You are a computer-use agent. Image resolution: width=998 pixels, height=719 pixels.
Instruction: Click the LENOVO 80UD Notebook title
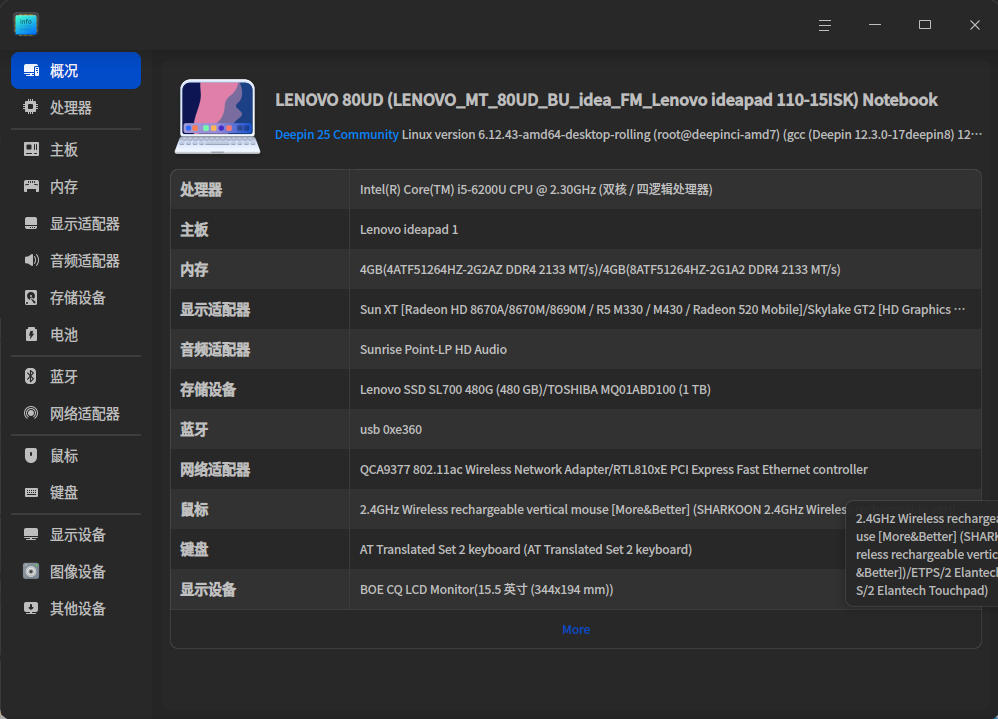[606, 100]
